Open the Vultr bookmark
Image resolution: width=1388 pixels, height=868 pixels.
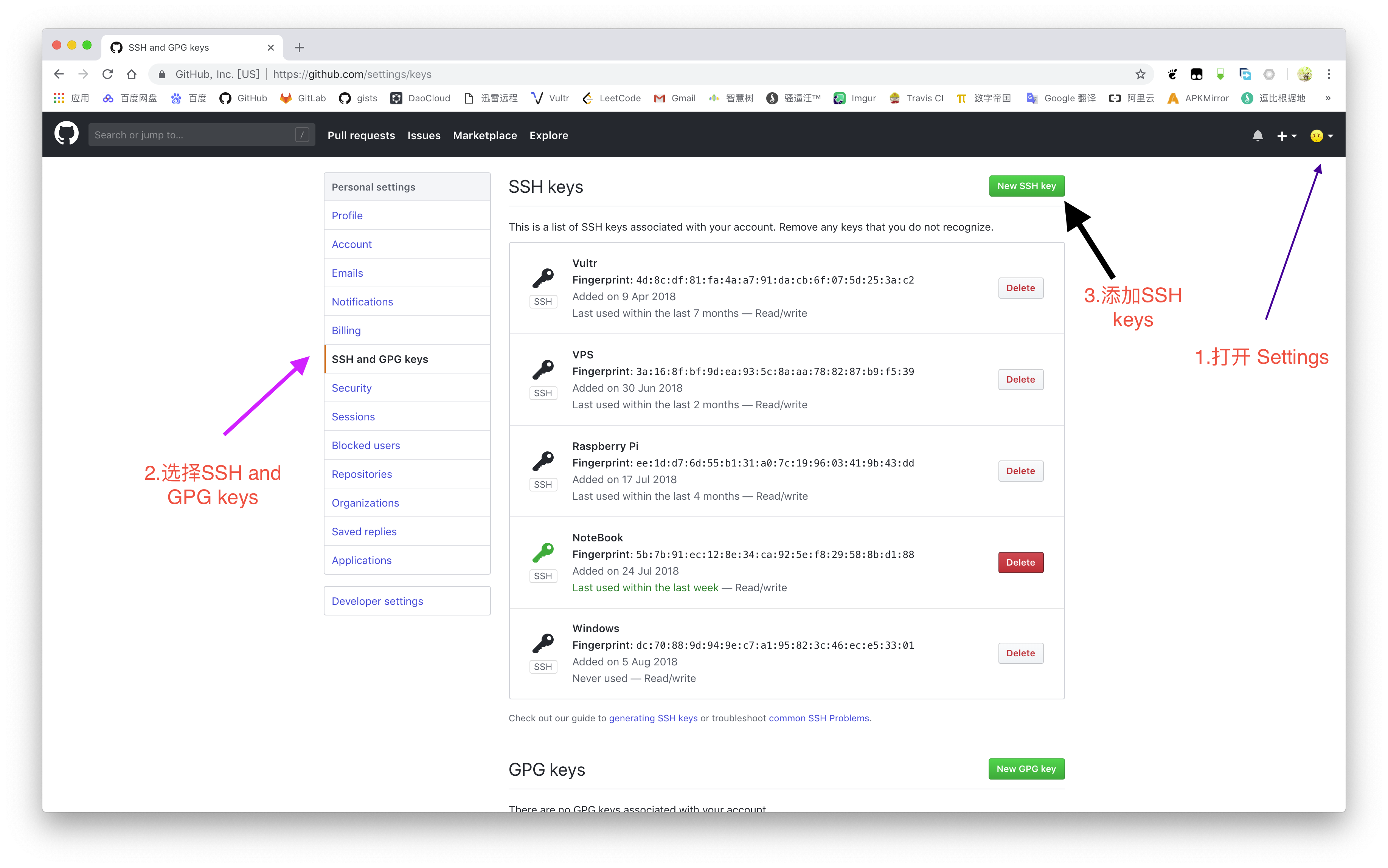(550, 98)
